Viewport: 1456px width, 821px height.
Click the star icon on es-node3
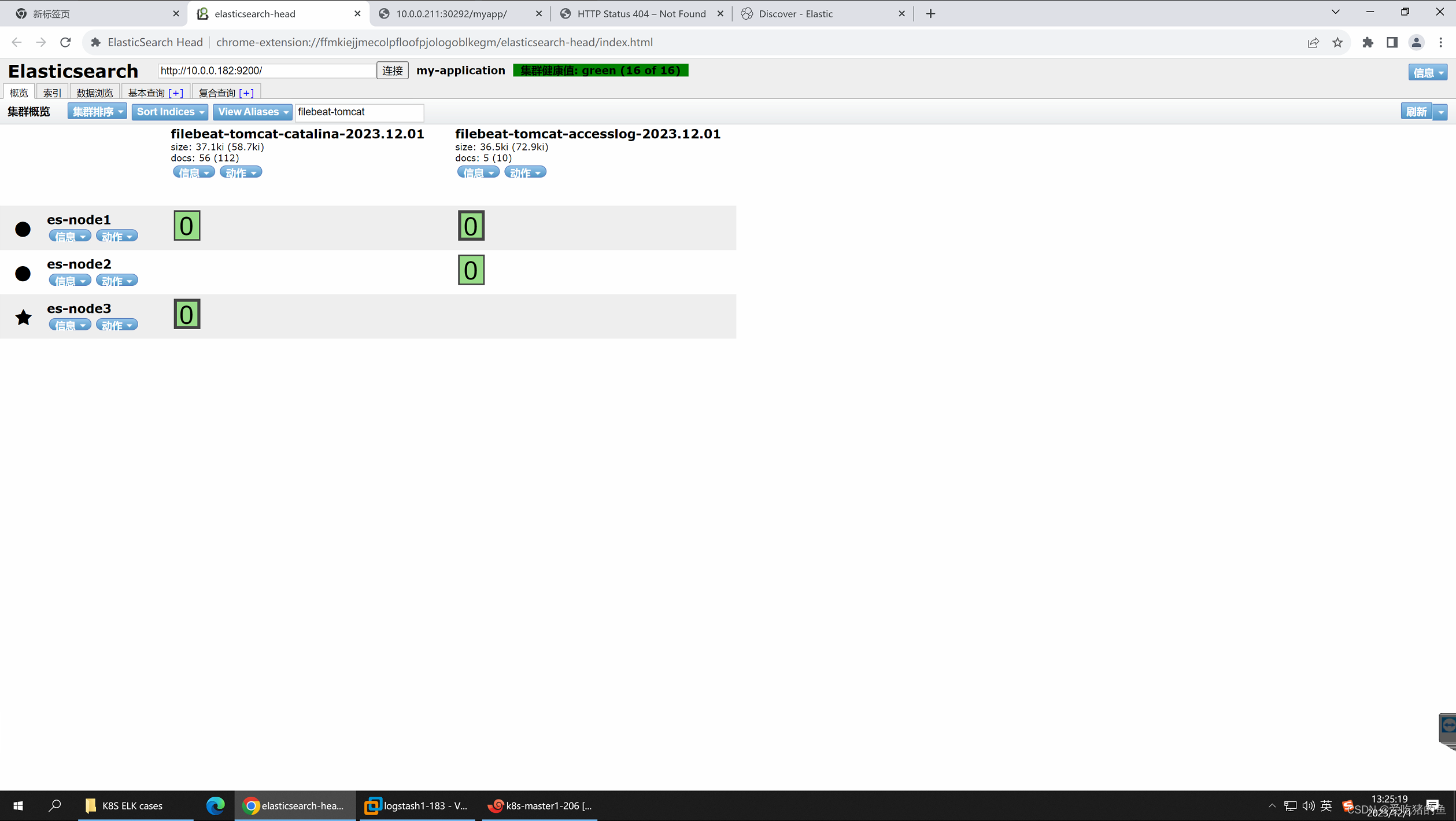tap(22, 316)
